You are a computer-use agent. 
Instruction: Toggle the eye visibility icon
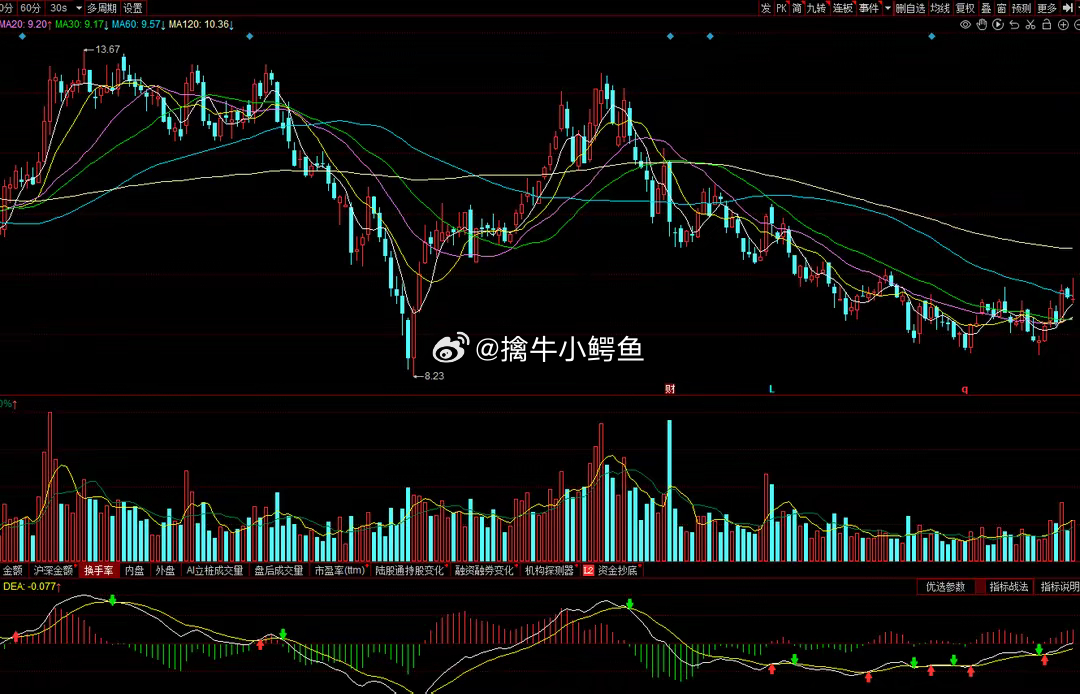[x=965, y=25]
